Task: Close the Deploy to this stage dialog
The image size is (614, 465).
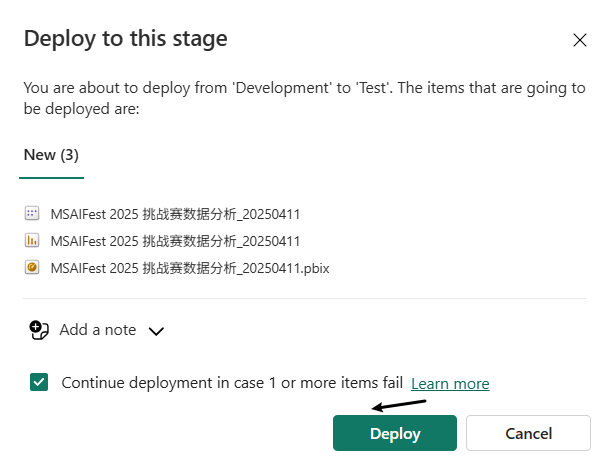Action: coord(580,40)
